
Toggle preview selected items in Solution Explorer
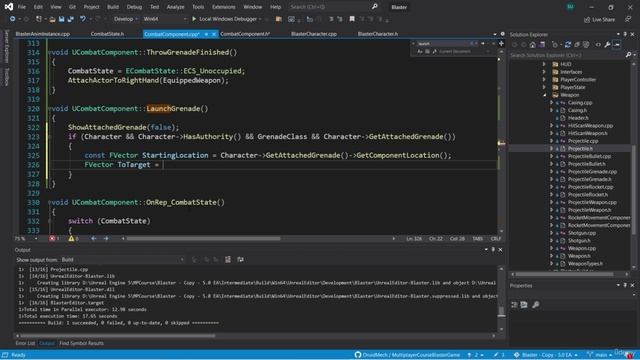(617, 44)
